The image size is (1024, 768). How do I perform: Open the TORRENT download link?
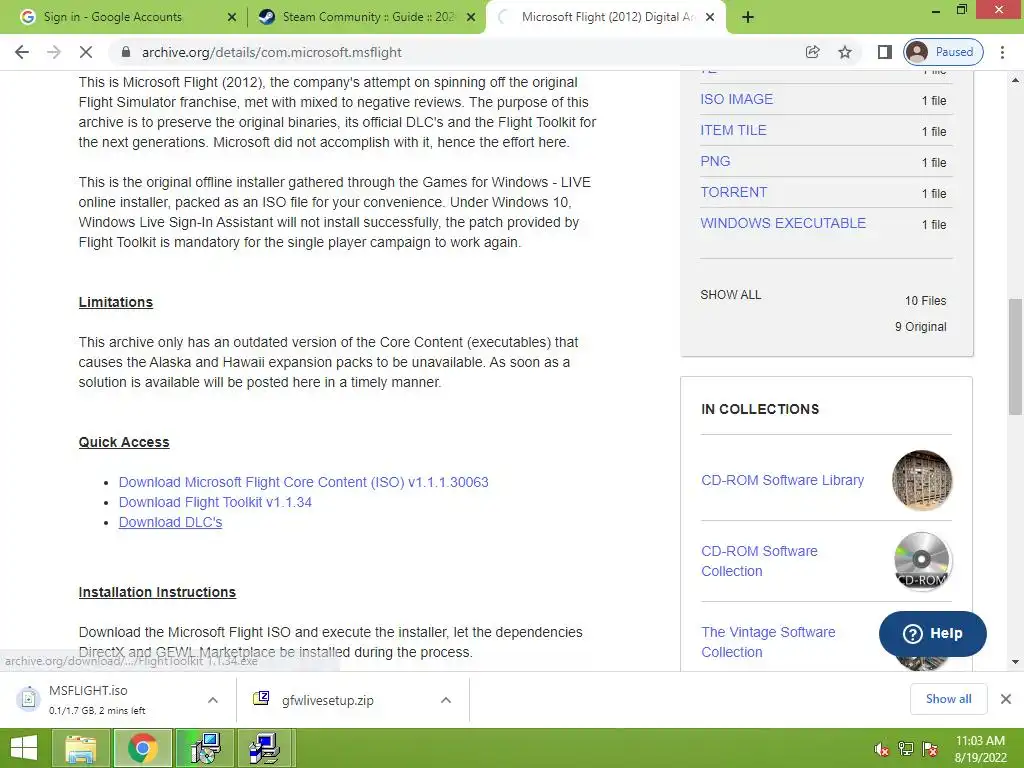[733, 192]
